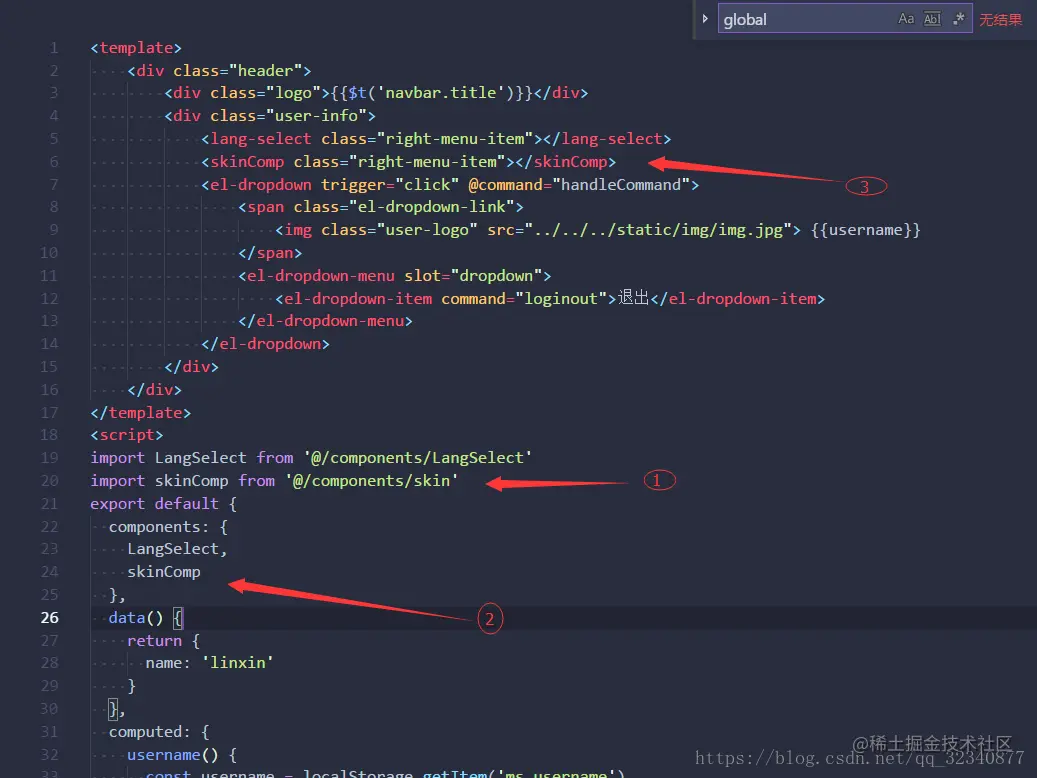
Task: Click 'skinComp' in the import statement on line 20
Action: click(x=192, y=481)
